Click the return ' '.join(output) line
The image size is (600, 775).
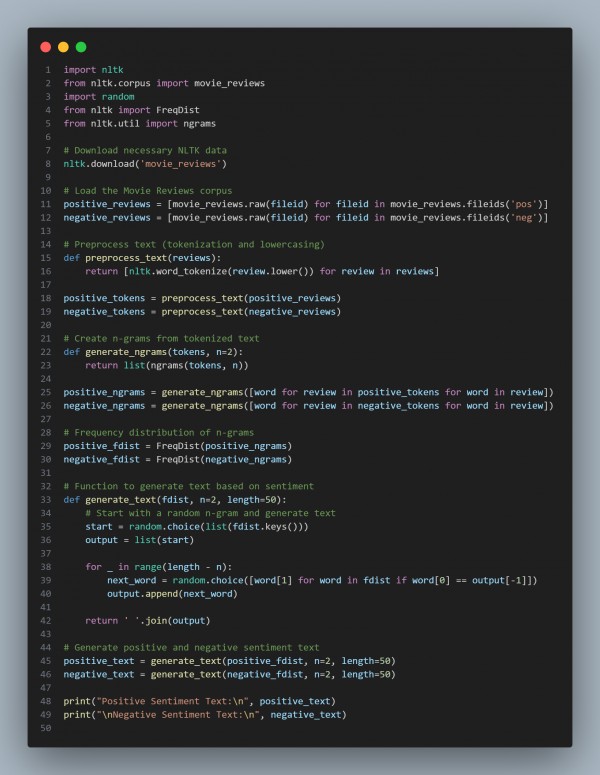click(x=148, y=621)
